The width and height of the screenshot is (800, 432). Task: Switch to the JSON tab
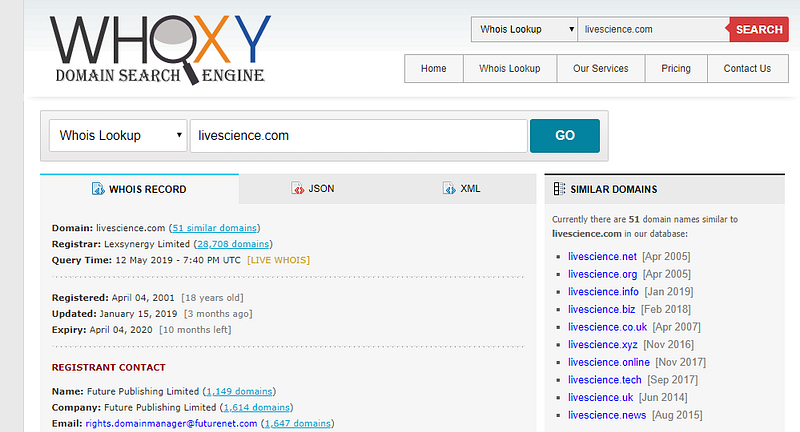point(313,188)
